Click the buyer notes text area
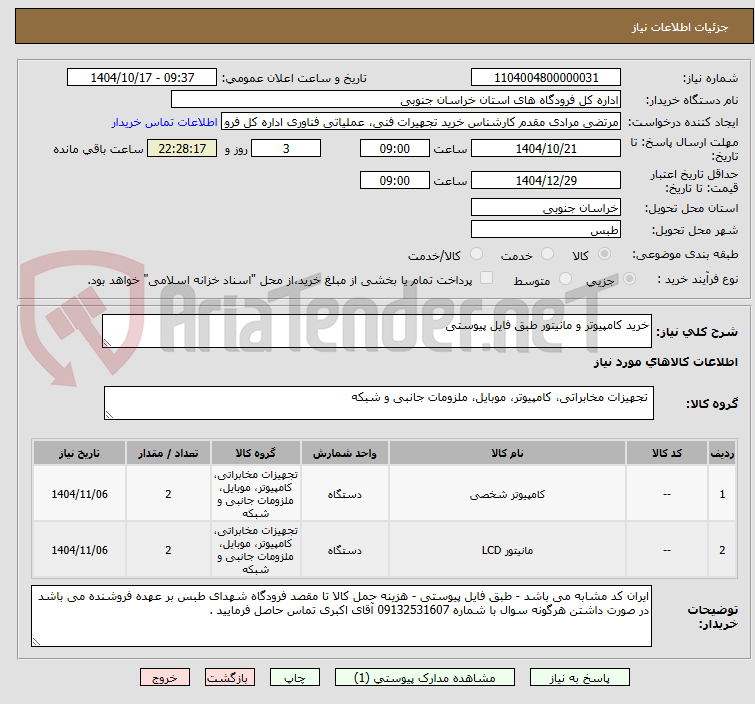The image size is (755, 704). coord(341,616)
